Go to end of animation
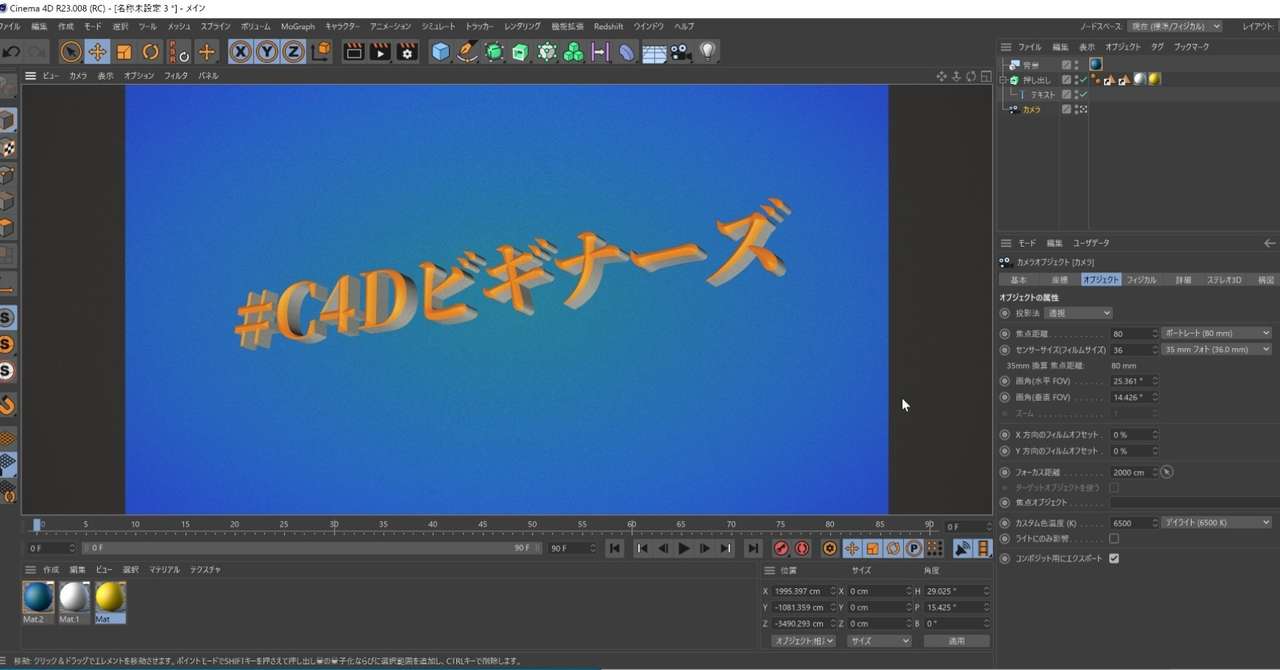 pyautogui.click(x=753, y=549)
